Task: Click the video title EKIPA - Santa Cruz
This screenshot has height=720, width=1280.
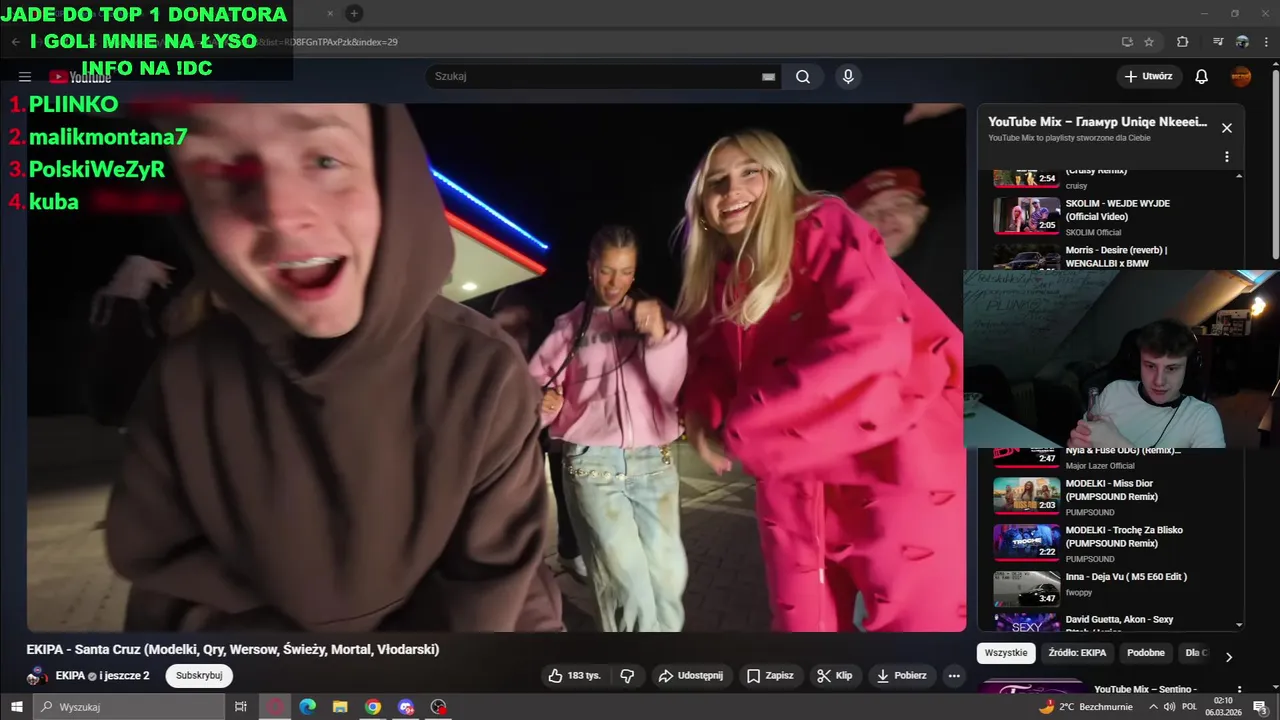Action: [x=233, y=650]
